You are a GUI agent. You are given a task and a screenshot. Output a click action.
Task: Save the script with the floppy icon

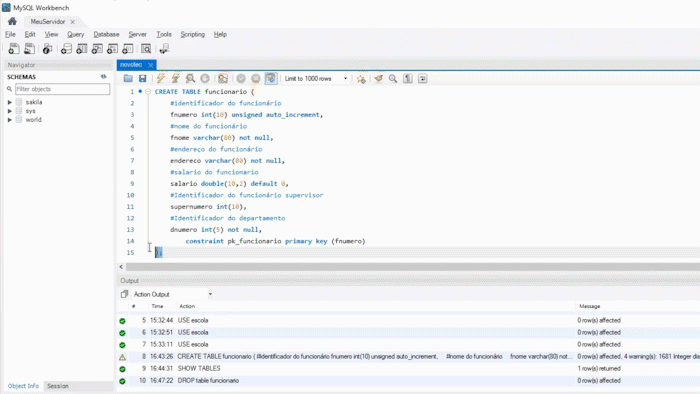tap(142, 79)
